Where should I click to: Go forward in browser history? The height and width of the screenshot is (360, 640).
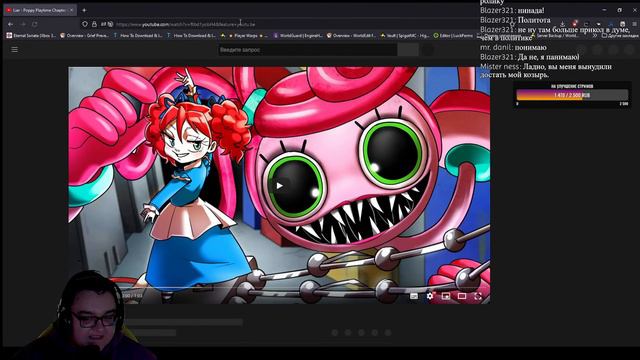(23, 24)
